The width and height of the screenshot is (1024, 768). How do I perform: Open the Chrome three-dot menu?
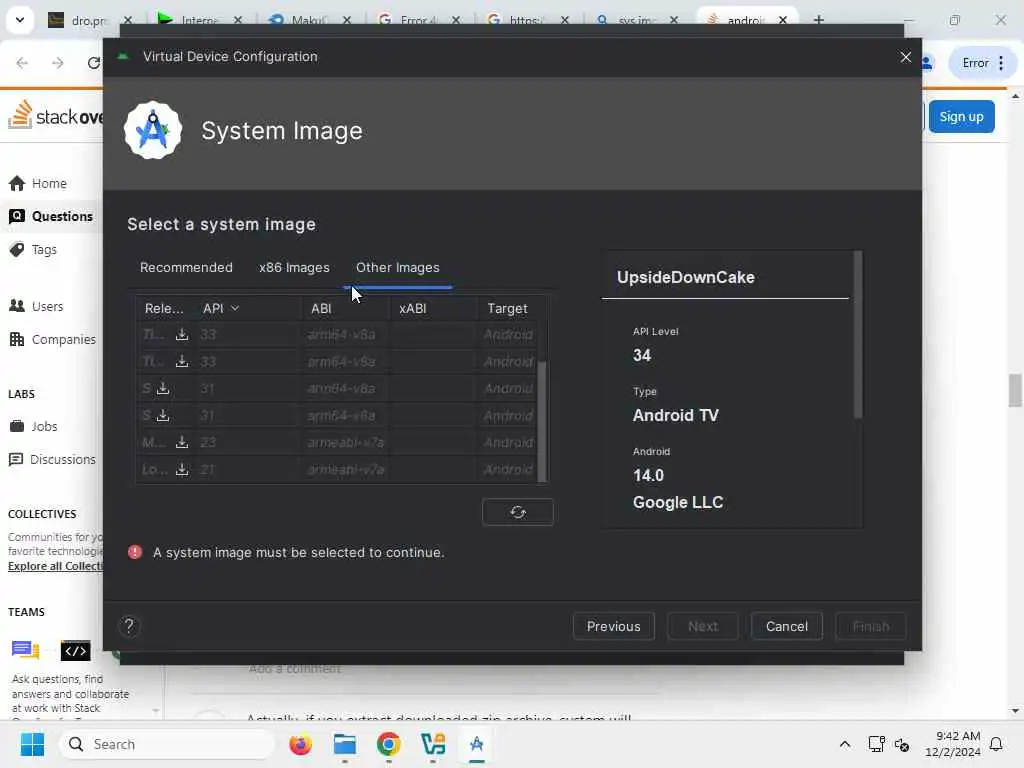pyautogui.click(x=1000, y=63)
